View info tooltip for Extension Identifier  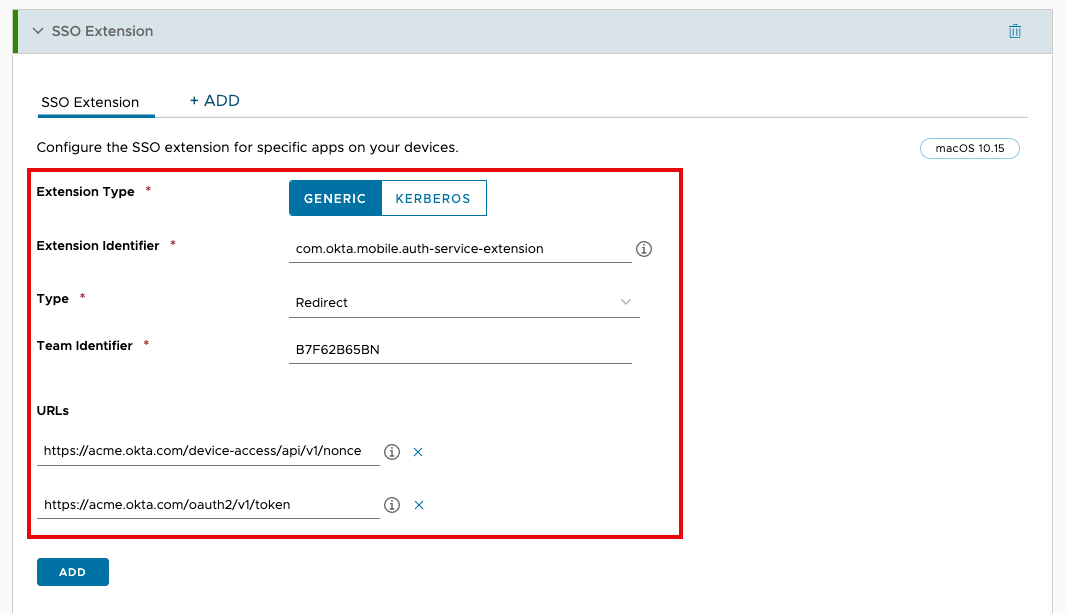pyautogui.click(x=644, y=248)
